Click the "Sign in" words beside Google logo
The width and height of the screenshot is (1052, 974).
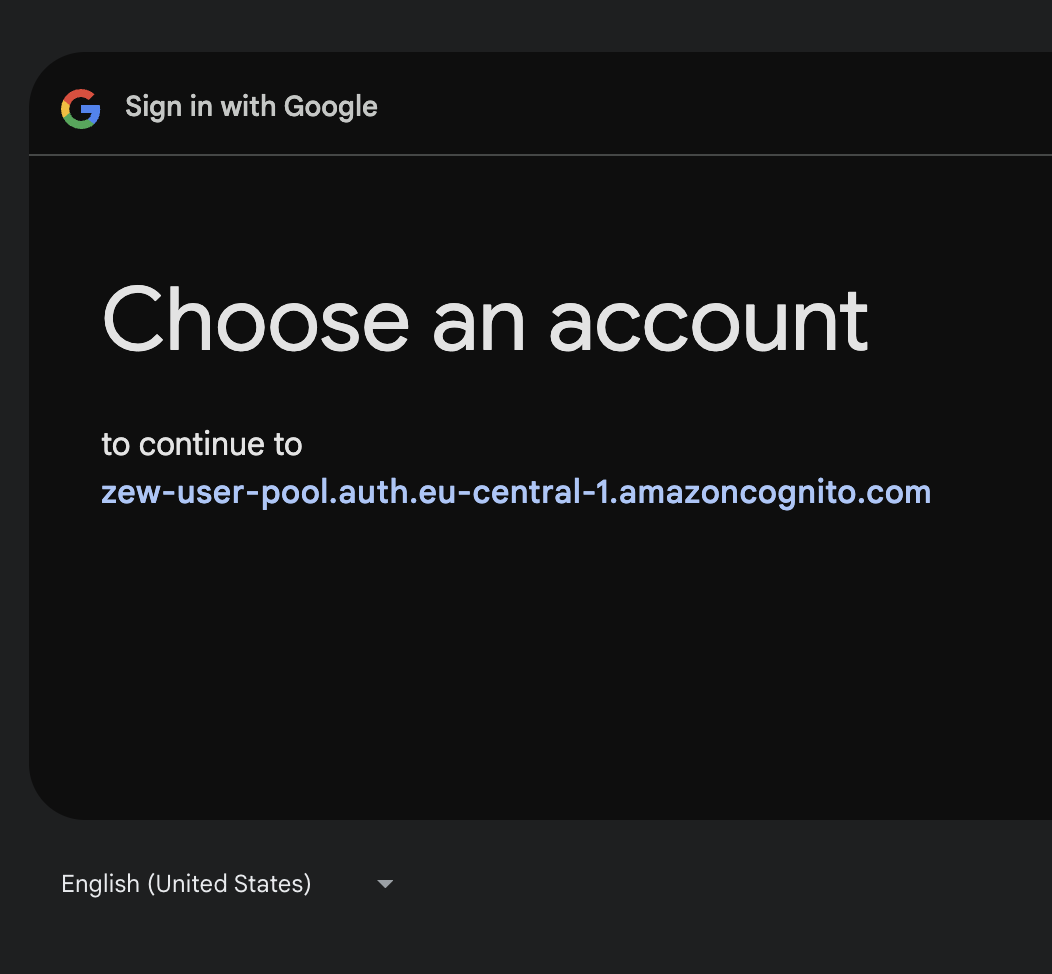[x=168, y=107]
